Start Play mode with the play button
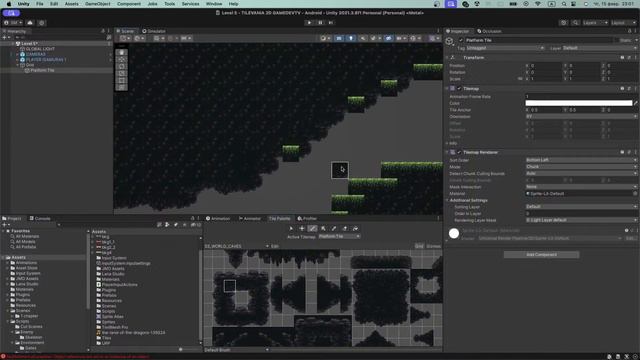The image size is (640, 360). 309,23
